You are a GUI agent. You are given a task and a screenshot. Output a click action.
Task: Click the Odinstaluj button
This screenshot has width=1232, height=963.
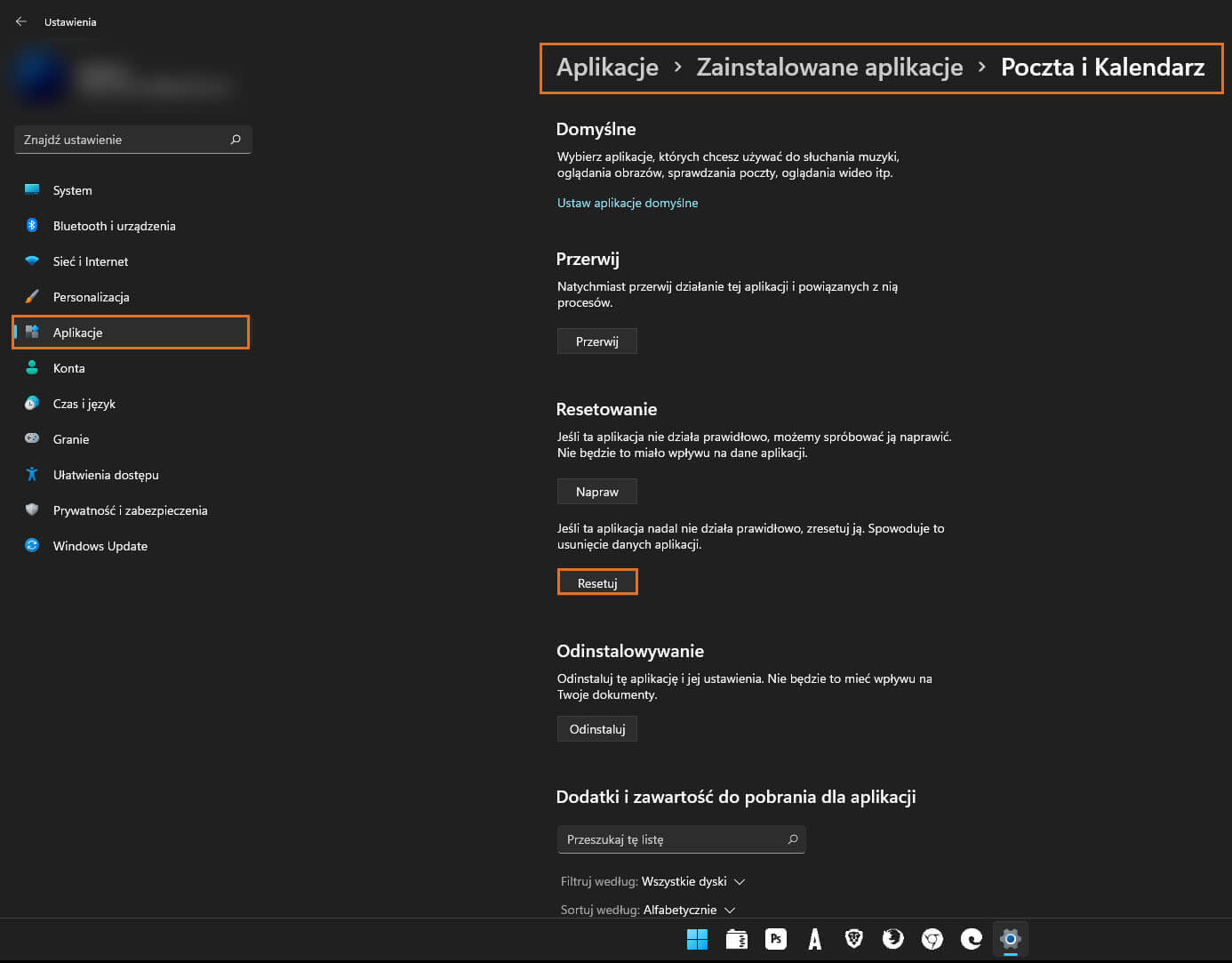[x=597, y=729]
